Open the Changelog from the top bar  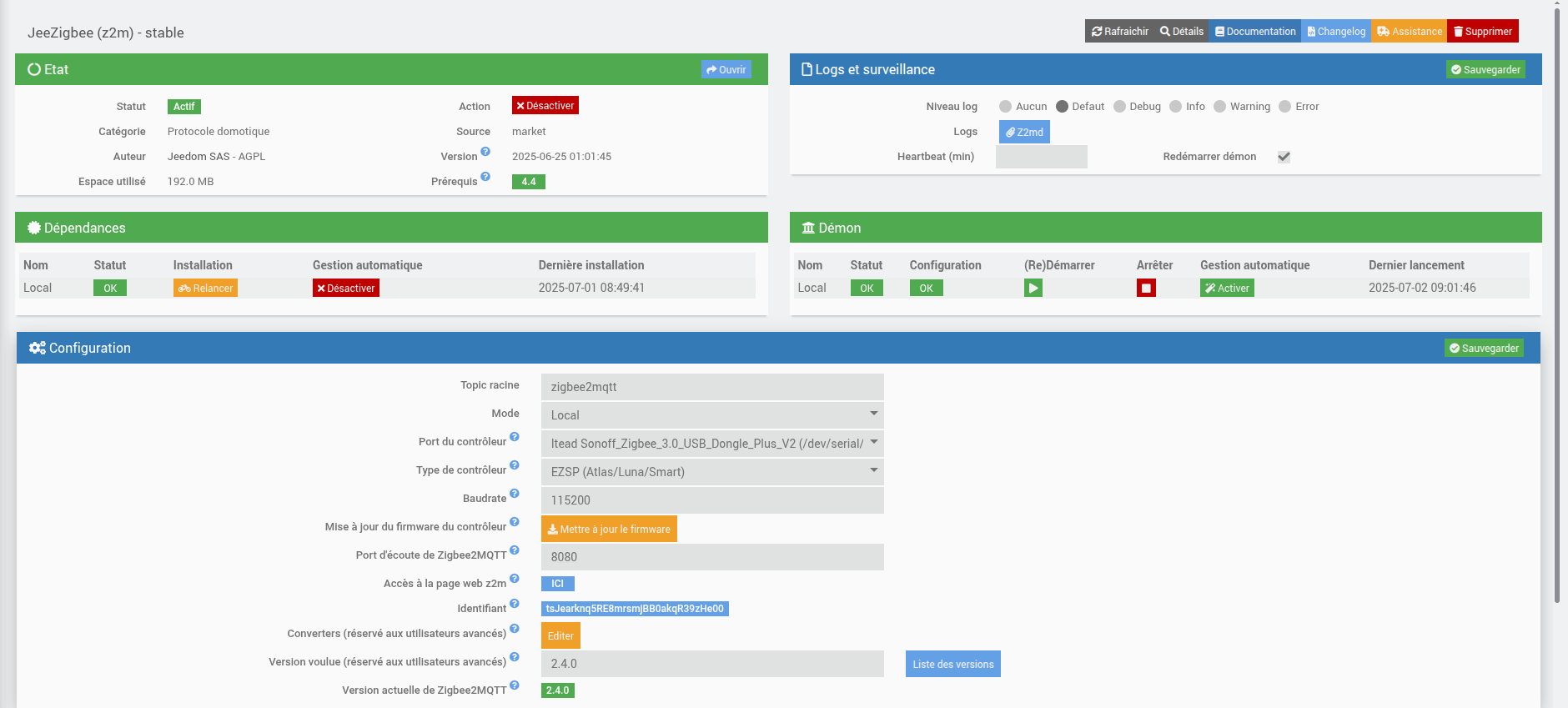tap(1336, 32)
